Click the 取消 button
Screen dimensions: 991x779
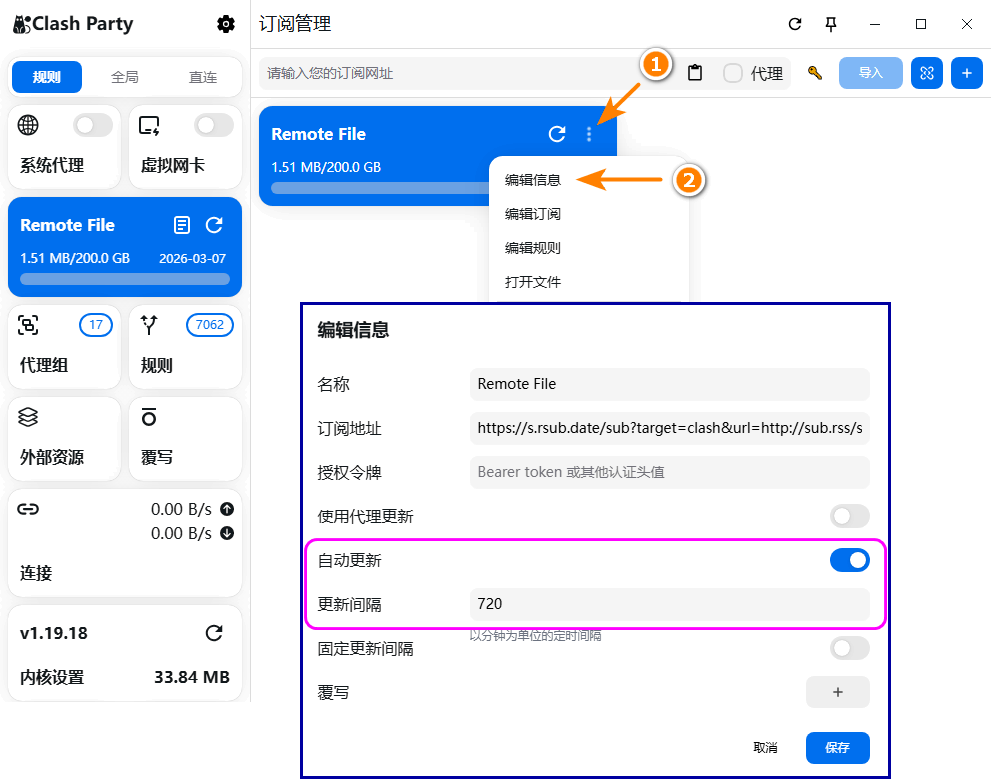click(765, 748)
